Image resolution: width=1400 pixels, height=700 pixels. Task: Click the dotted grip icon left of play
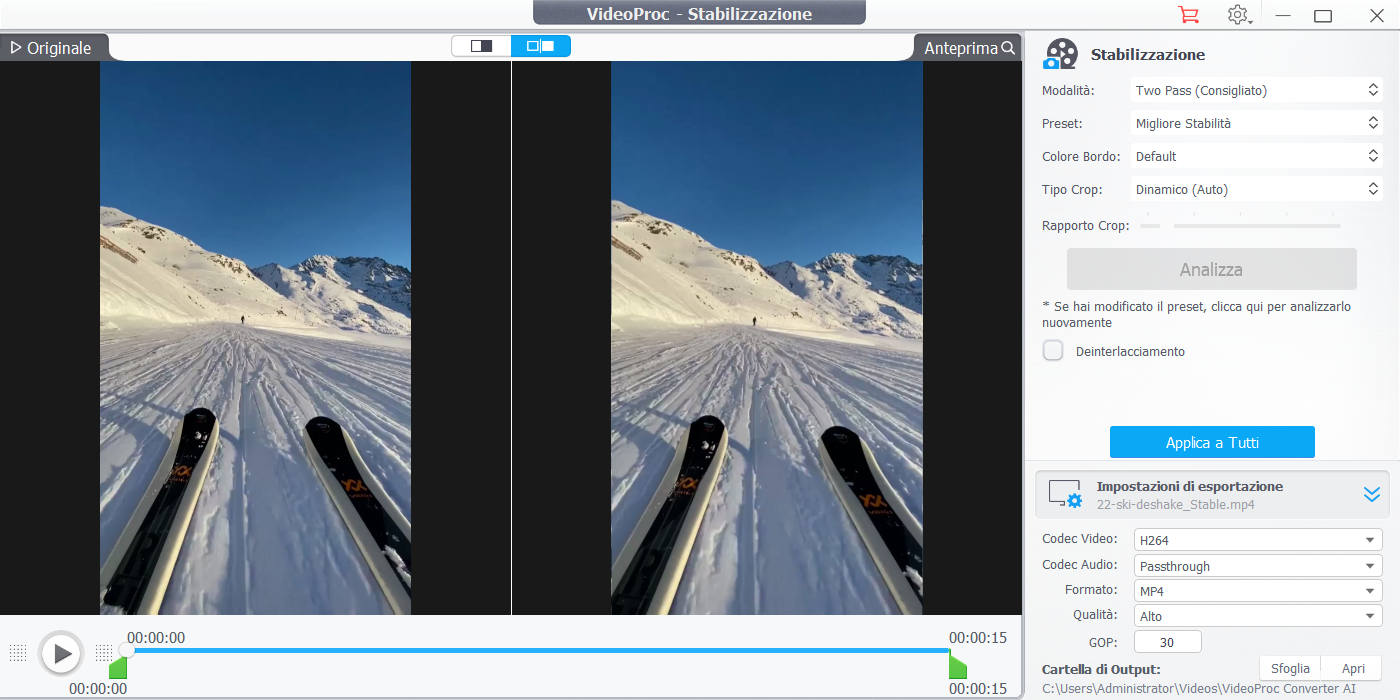pyautogui.click(x=18, y=653)
